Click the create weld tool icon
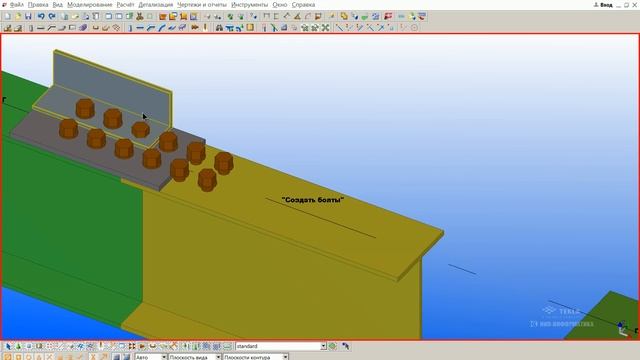This screenshot has width=640, height=360. 205,28
